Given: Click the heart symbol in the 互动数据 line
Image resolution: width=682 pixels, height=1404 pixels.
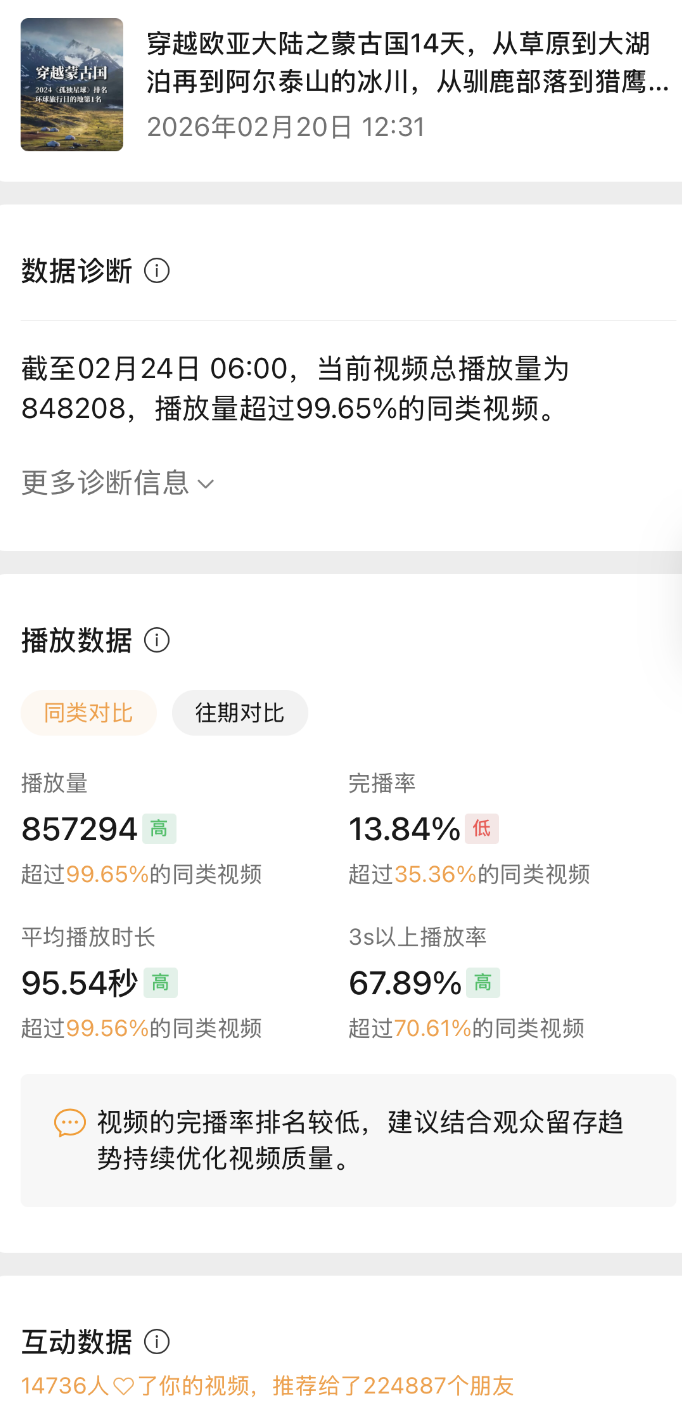Looking at the screenshot, I should 125,1387.
